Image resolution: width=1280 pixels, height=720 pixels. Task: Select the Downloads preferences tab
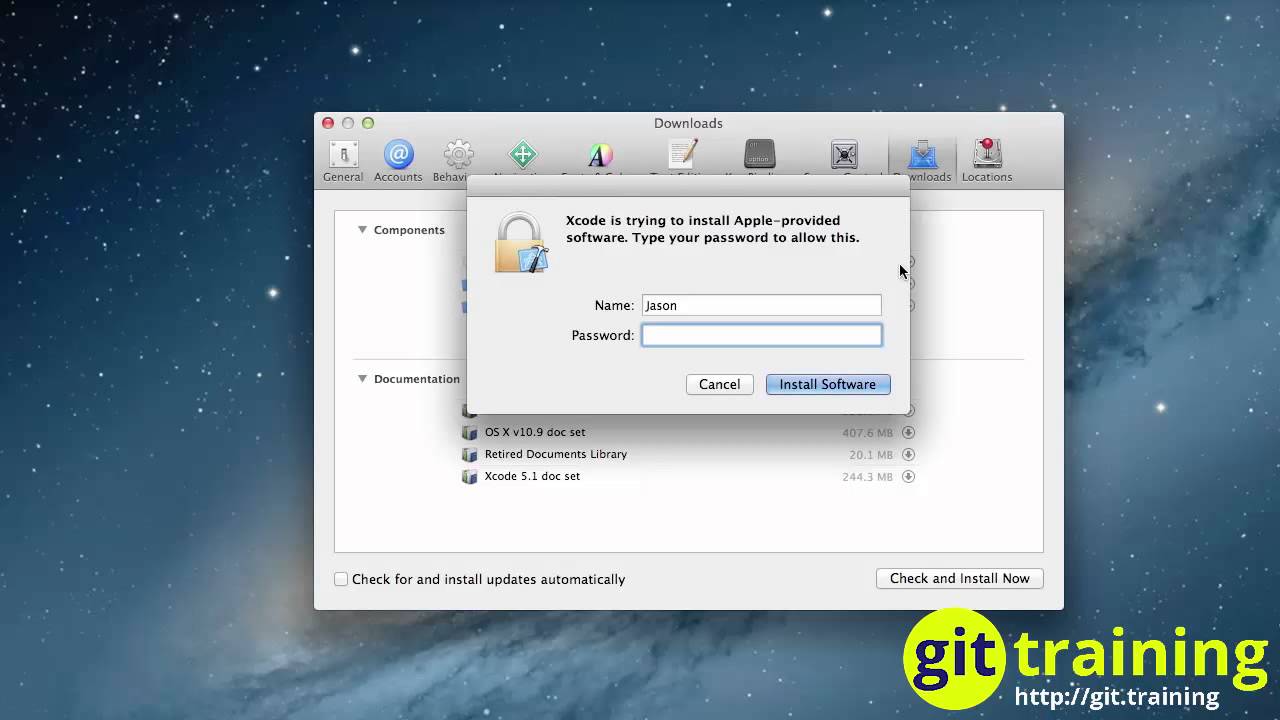tap(922, 161)
